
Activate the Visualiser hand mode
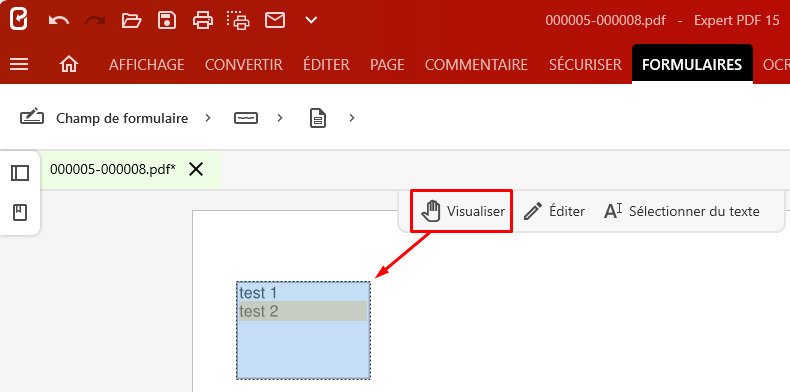pos(462,211)
